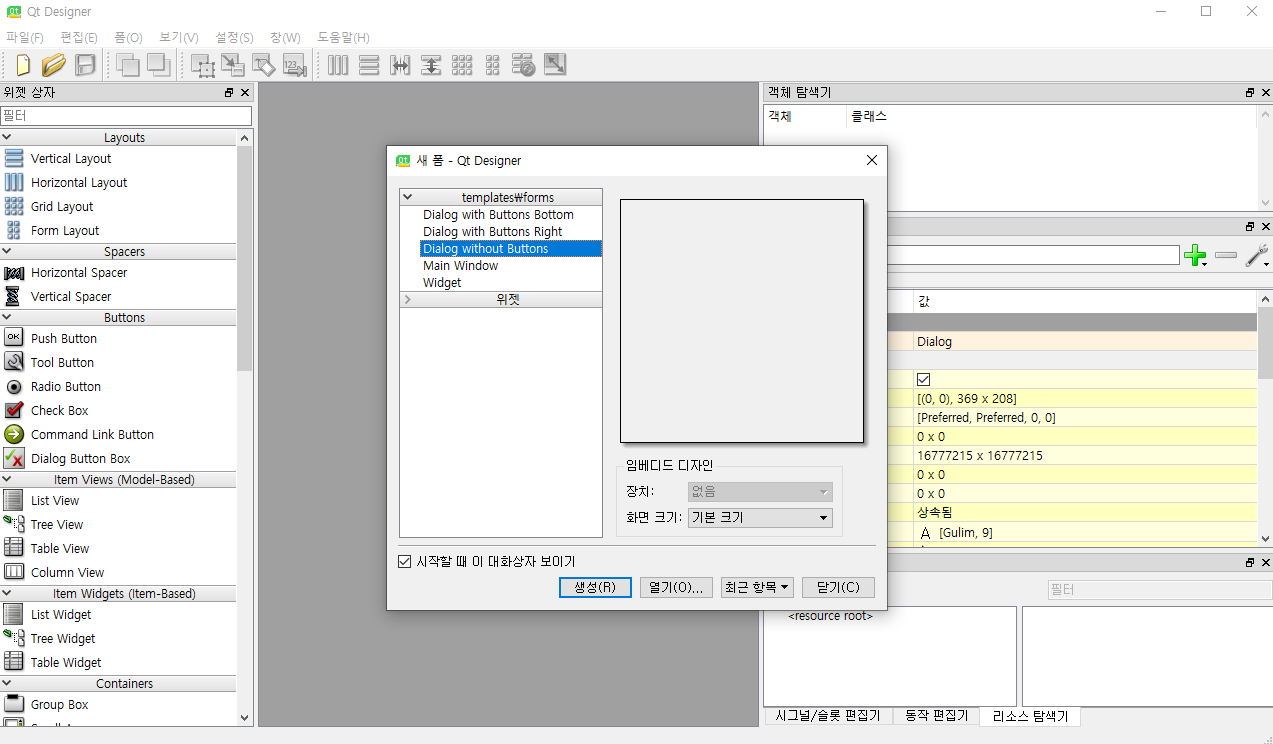Click the 열기(O)... button
The width and height of the screenshot is (1273, 744).
point(676,587)
